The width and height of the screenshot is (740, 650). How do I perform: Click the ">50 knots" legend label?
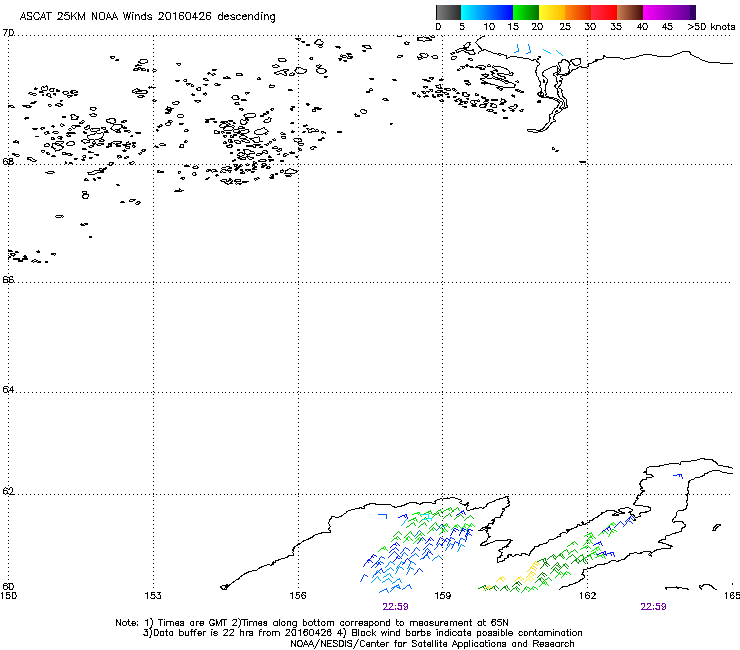click(711, 27)
